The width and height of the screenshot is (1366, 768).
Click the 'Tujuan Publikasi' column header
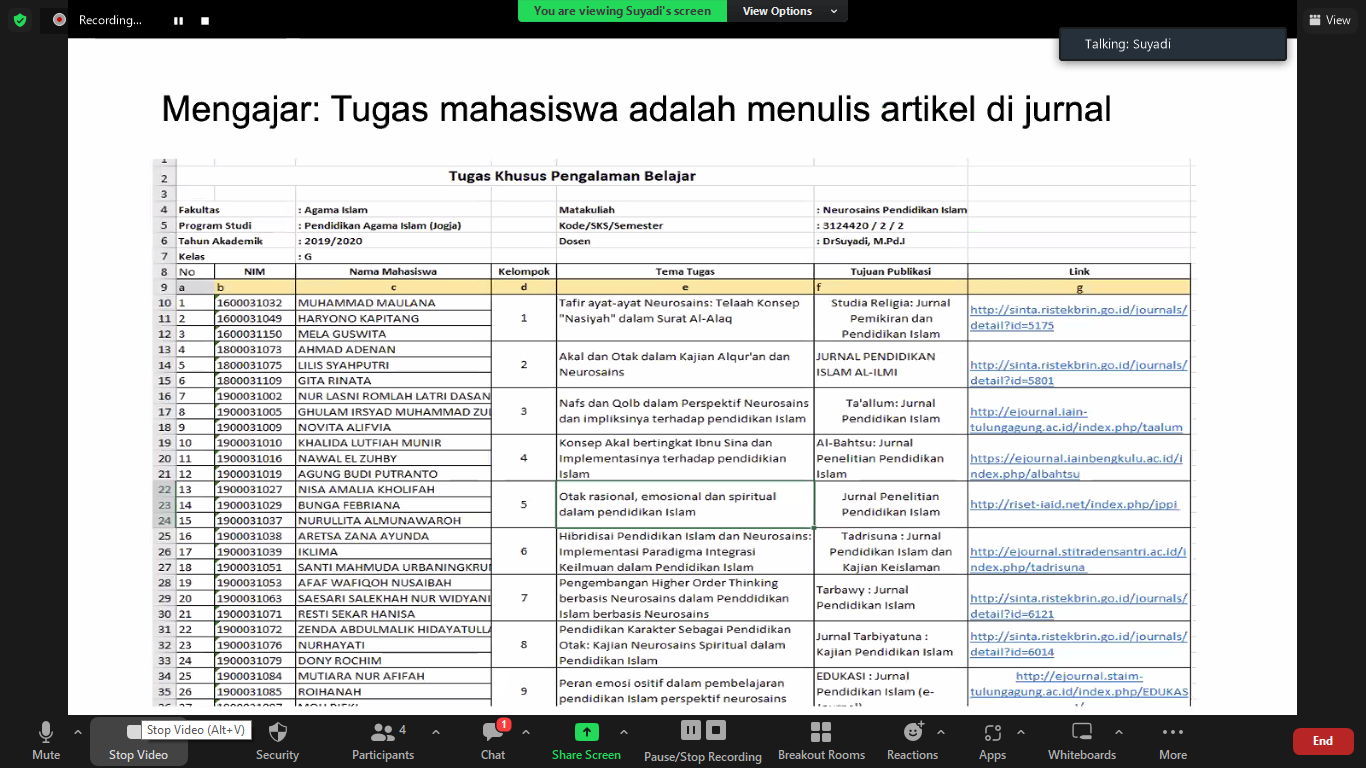(x=891, y=272)
